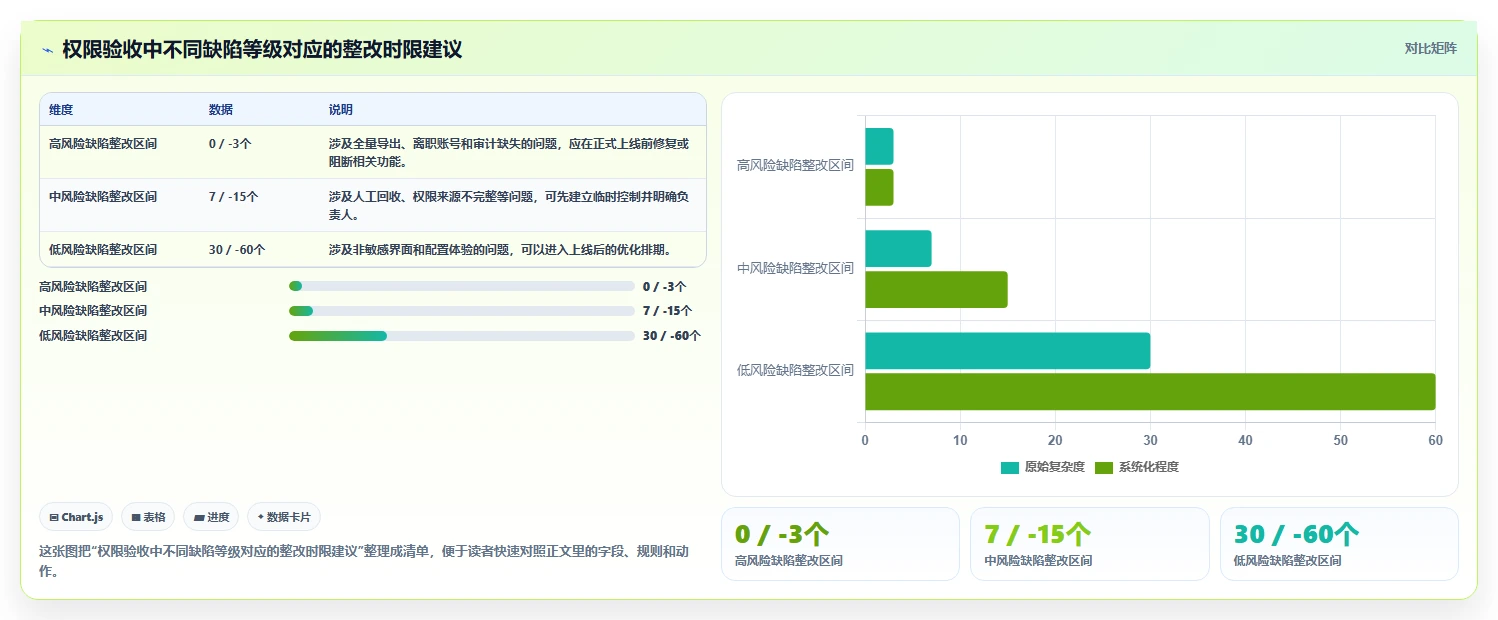Select 高风险缺陷整改区间 table row label

point(103,144)
